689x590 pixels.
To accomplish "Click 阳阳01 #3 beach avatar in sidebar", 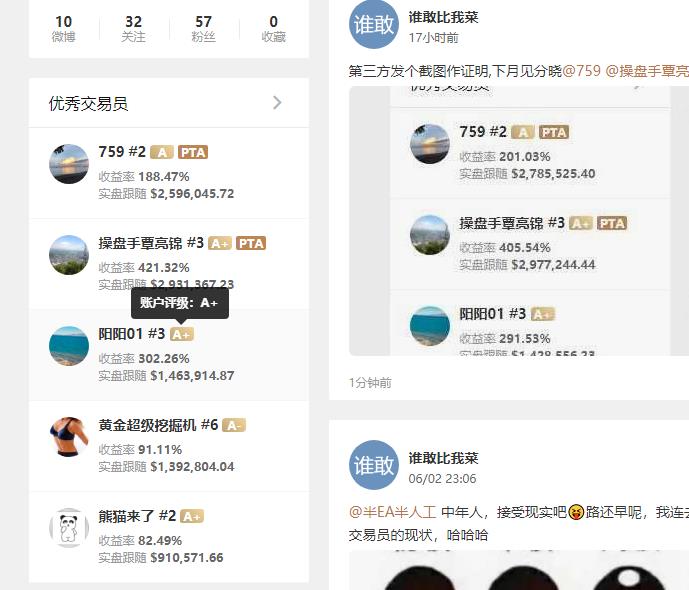I will [69, 346].
